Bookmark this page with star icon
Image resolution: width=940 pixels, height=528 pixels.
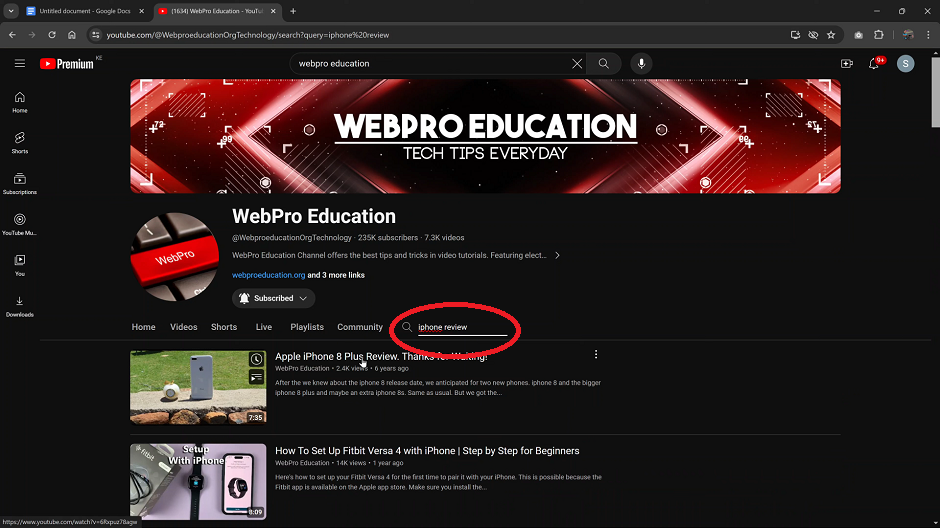pyautogui.click(x=831, y=35)
